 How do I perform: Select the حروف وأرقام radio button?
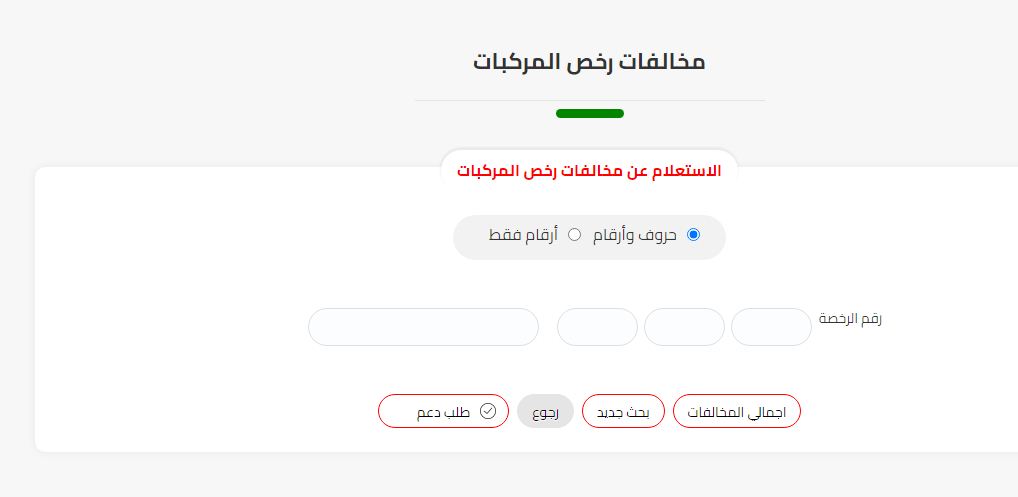coord(693,235)
